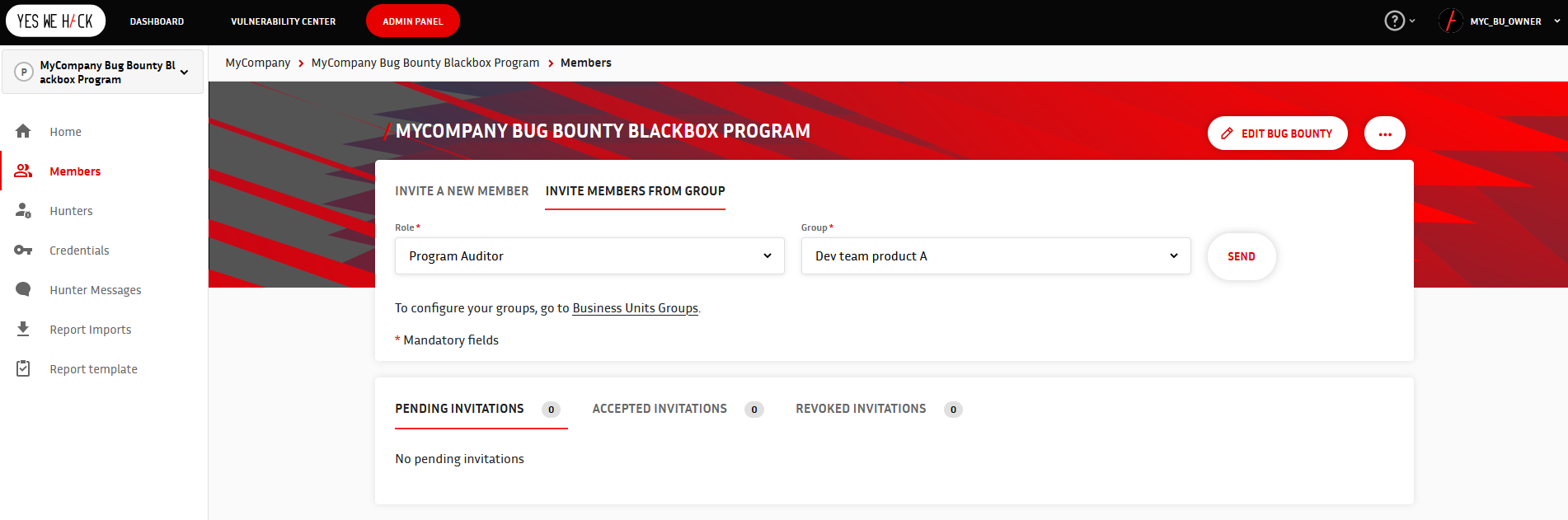Click the pencil icon in Edit Bug Bounty

[1227, 134]
